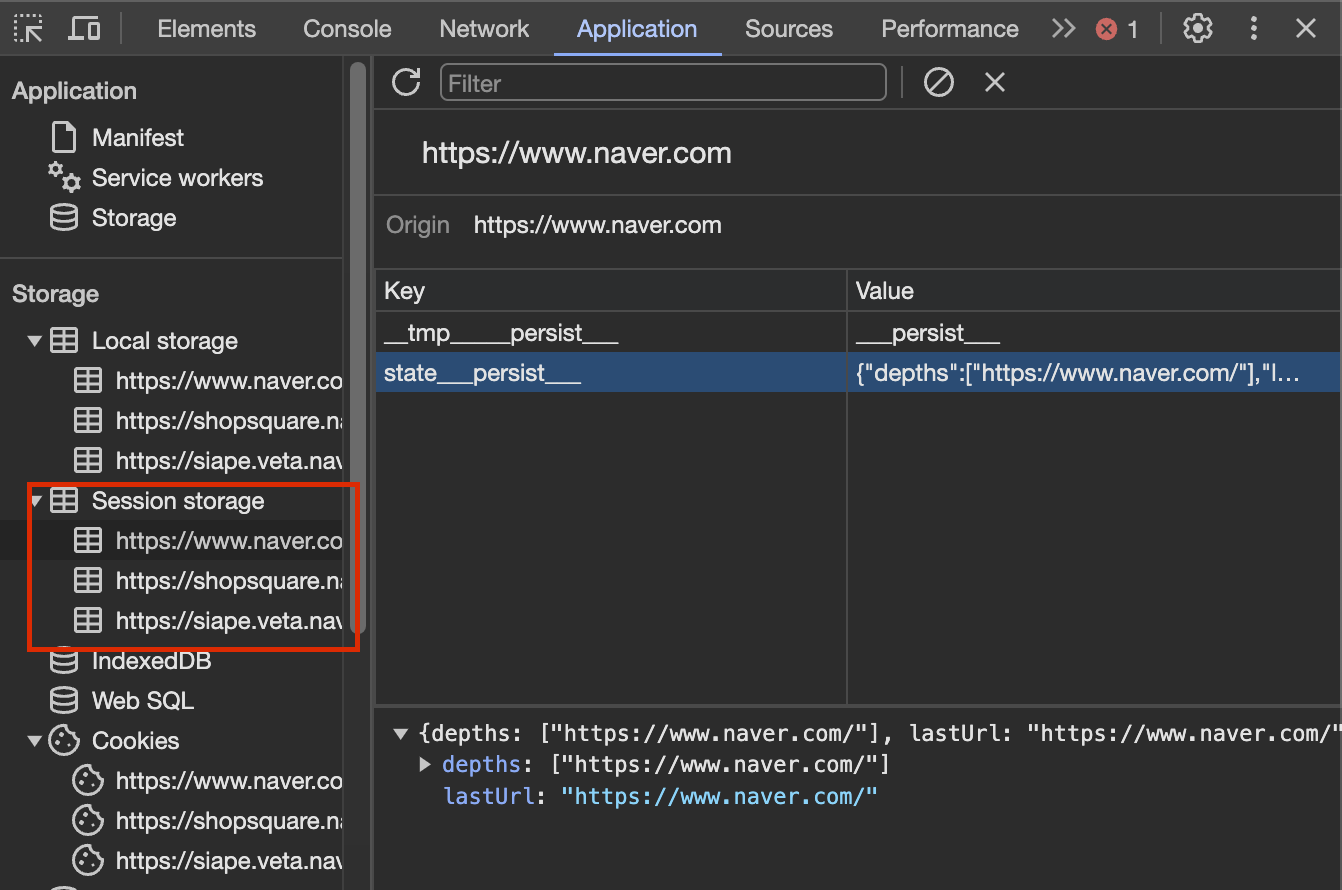Select the Local storage heading
This screenshot has height=890, width=1342.
[165, 341]
